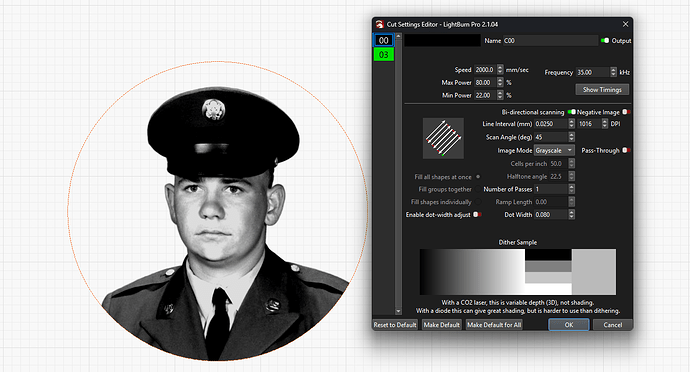This screenshot has width=690, height=372.
Task: Click the Make Default button
Action: (441, 325)
